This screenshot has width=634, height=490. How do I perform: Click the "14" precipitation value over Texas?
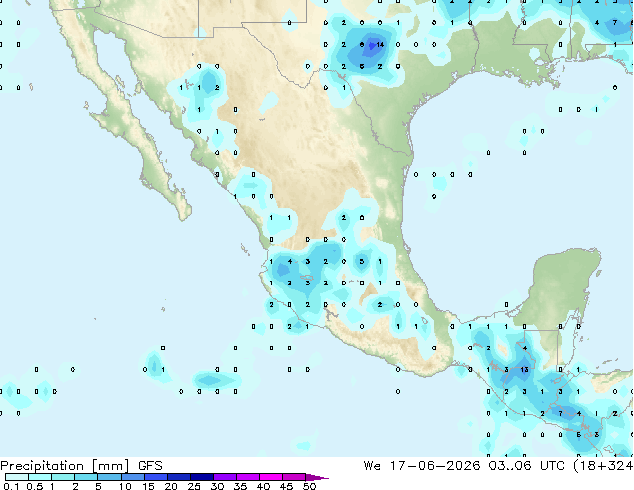point(380,44)
